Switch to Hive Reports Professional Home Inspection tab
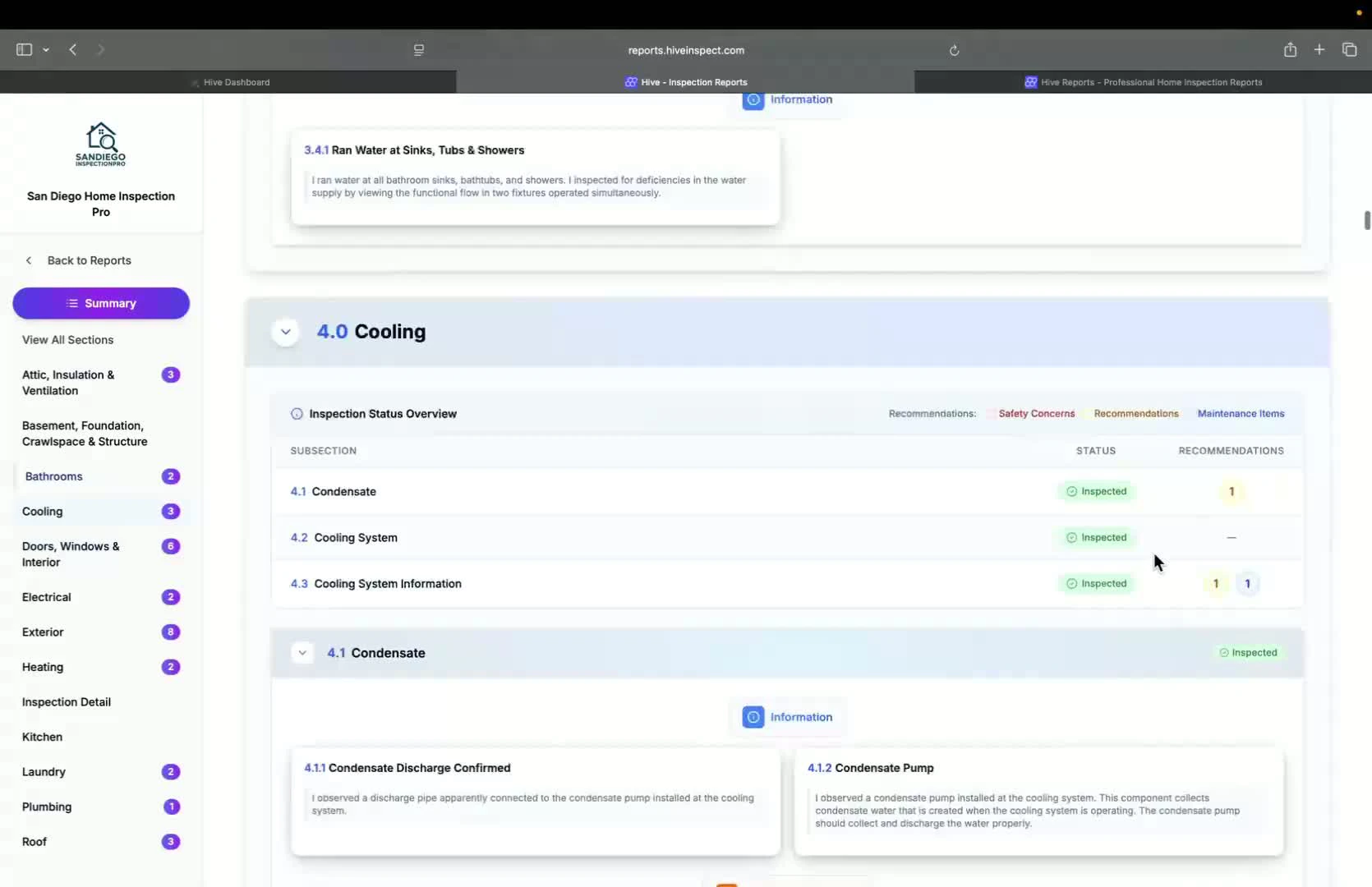1372x887 pixels. coord(1143,82)
